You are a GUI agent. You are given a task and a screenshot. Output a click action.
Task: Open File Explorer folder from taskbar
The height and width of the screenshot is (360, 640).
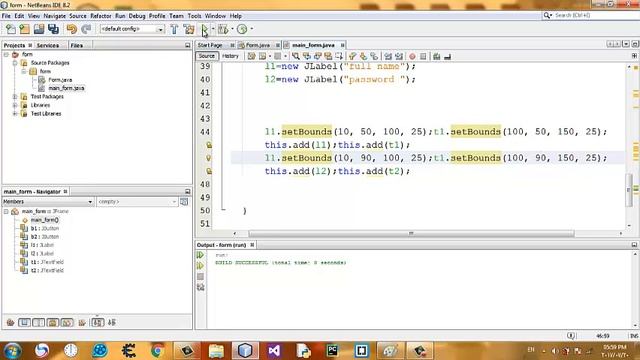[x=216, y=350]
